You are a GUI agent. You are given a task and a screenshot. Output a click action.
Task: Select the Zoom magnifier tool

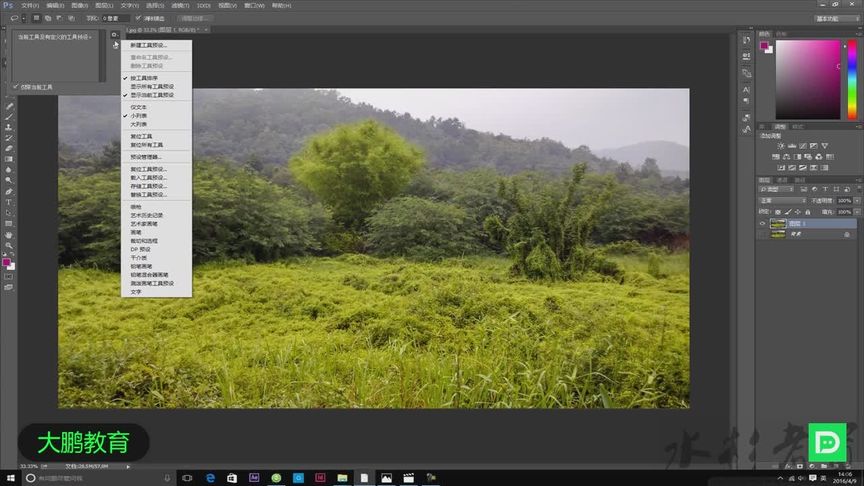tap(9, 246)
